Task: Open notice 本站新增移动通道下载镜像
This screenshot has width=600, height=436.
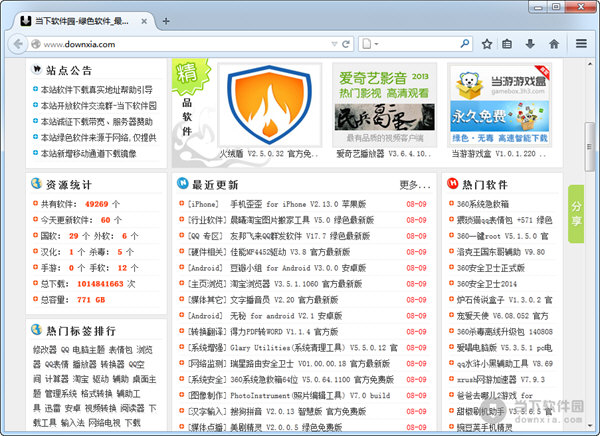Action: (88, 153)
